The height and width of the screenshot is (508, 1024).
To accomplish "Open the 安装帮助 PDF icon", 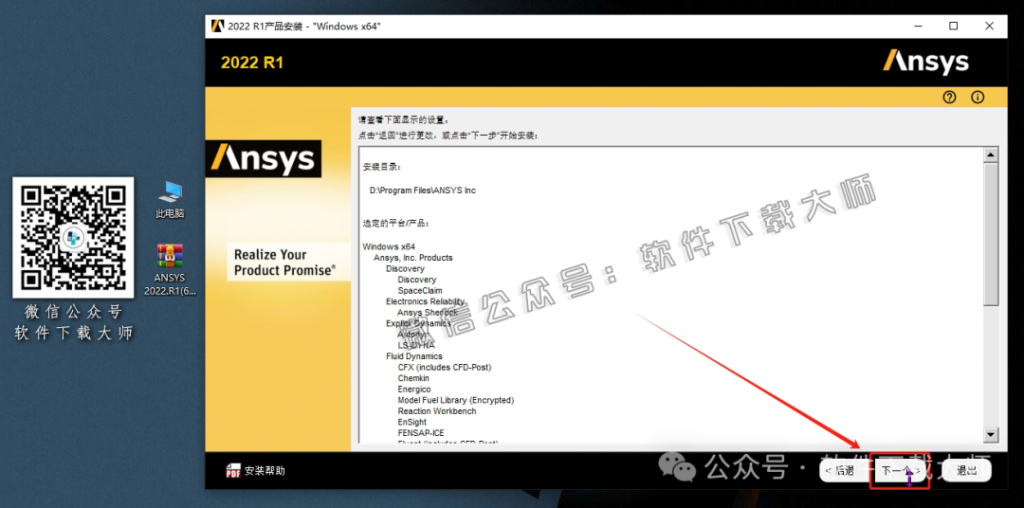I will [233, 471].
